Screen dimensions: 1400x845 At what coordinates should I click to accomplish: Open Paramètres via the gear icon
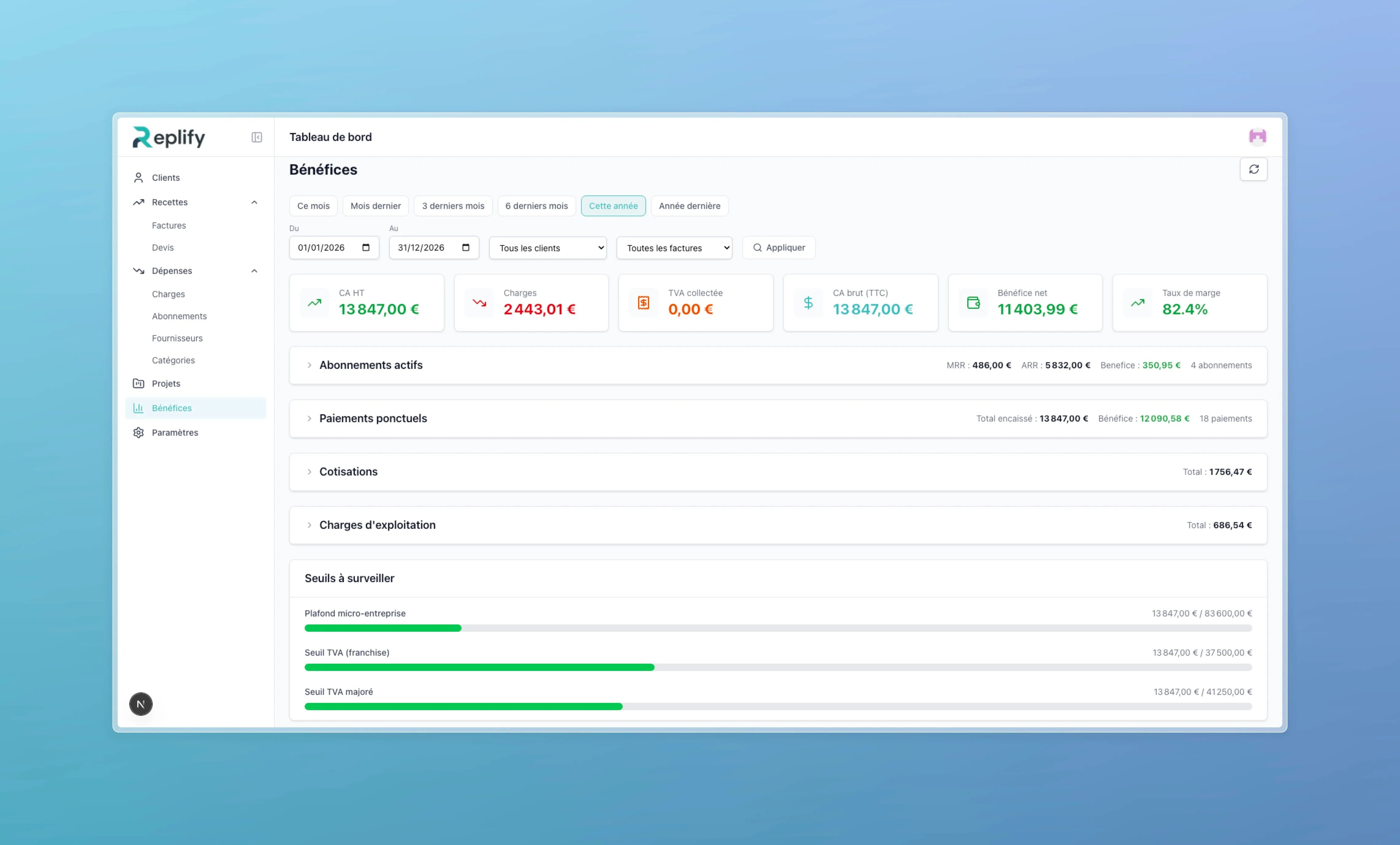pos(138,432)
